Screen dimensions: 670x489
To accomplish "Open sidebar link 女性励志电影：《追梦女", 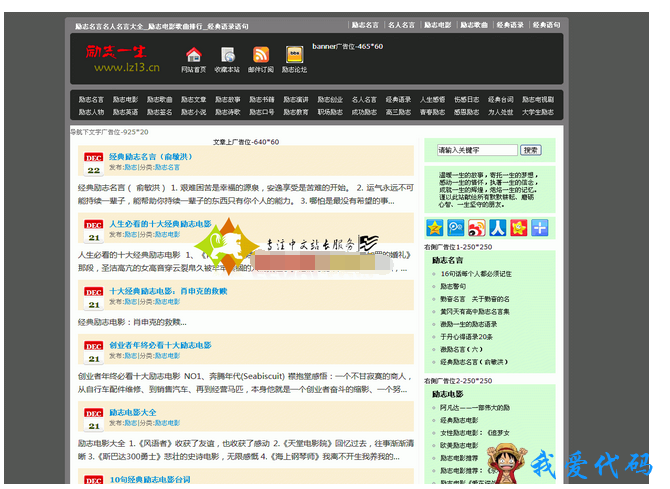I will (475, 433).
